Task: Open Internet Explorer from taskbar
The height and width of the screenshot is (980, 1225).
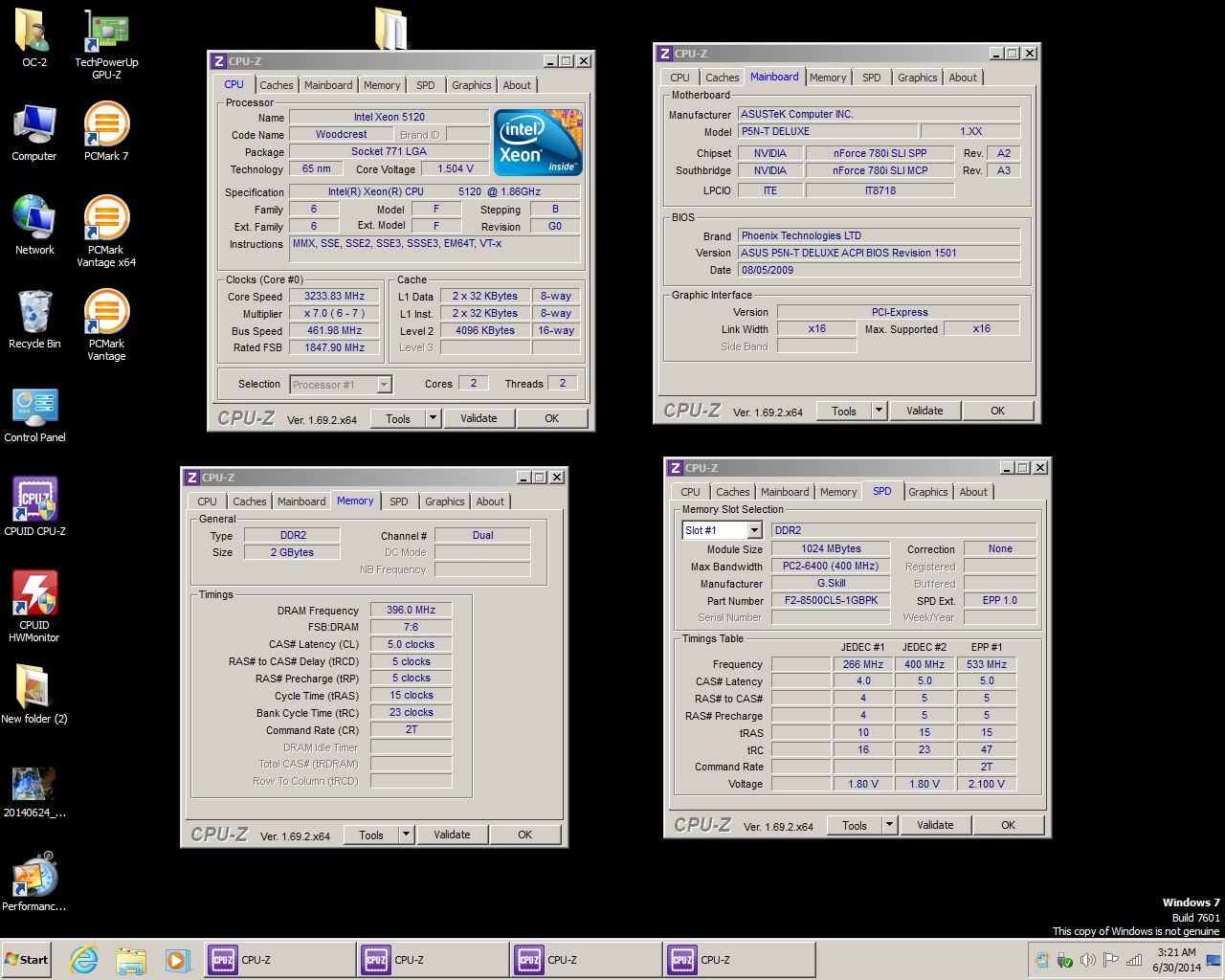Action: pos(84,960)
